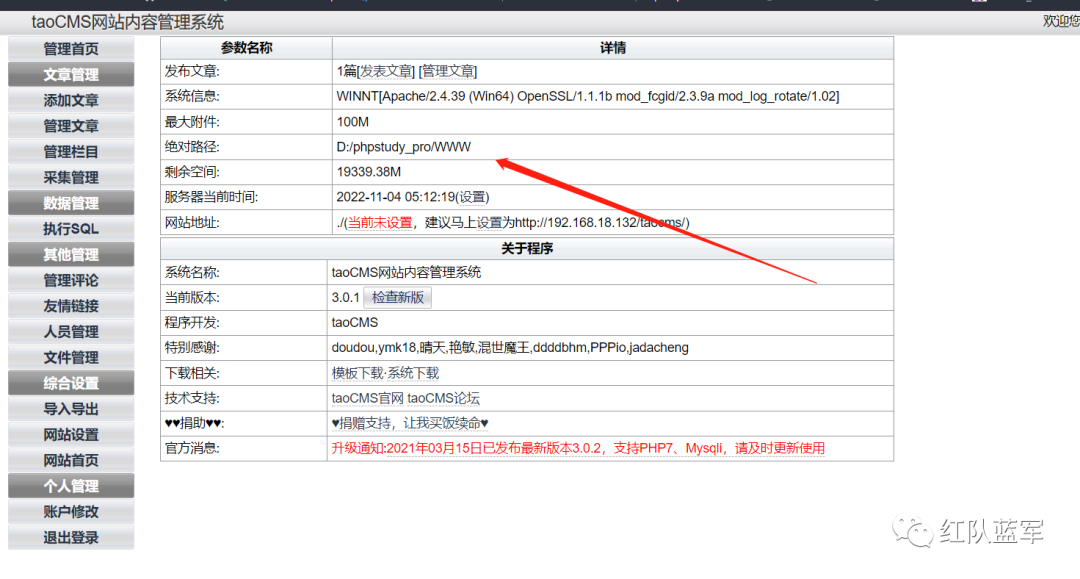Open 网站首页 sidebar item

pyautogui.click(x=71, y=460)
